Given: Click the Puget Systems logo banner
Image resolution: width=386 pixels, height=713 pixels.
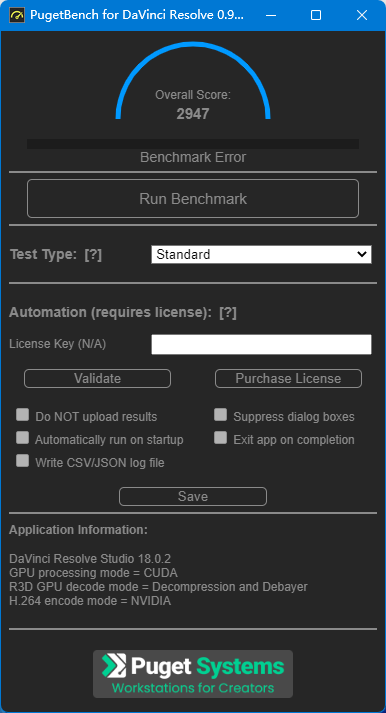Looking at the screenshot, I should tap(193, 674).
